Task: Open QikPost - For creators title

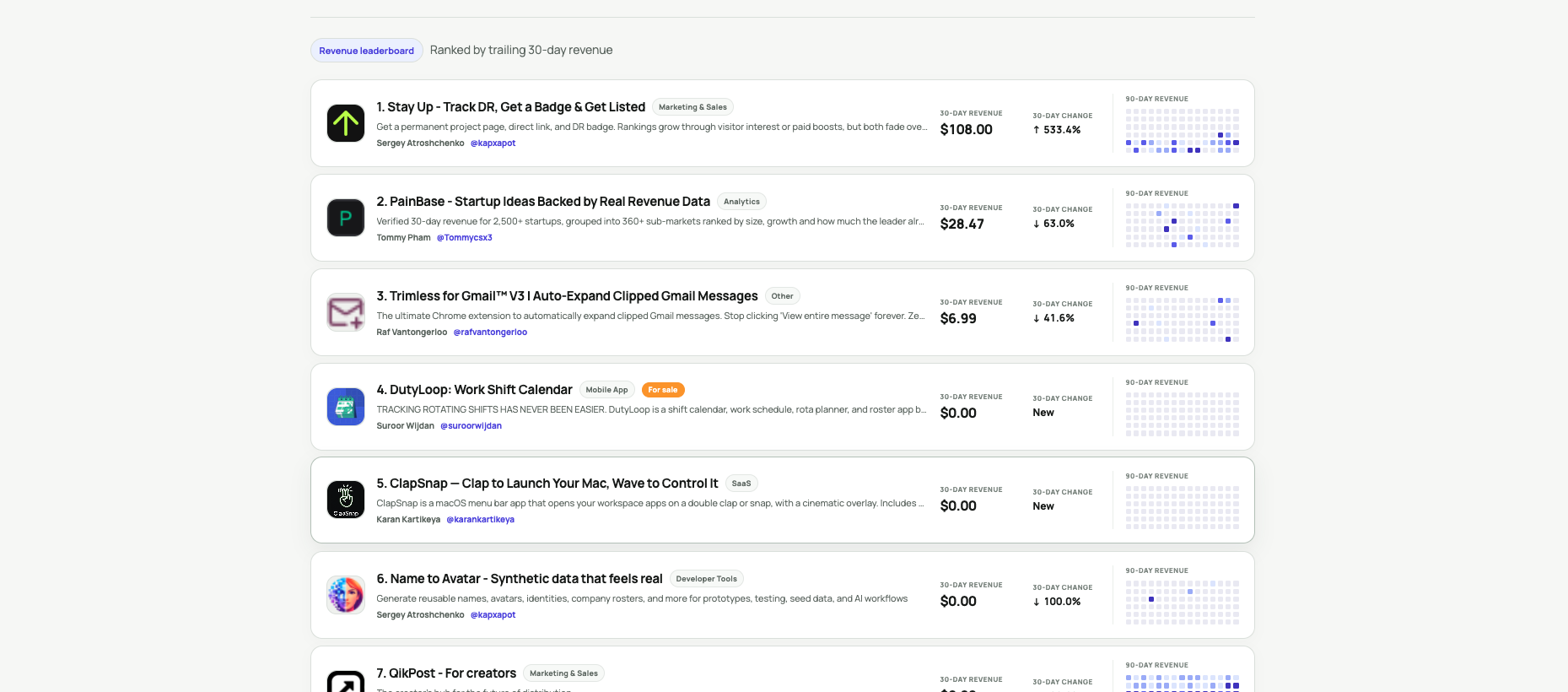Action: [x=446, y=673]
